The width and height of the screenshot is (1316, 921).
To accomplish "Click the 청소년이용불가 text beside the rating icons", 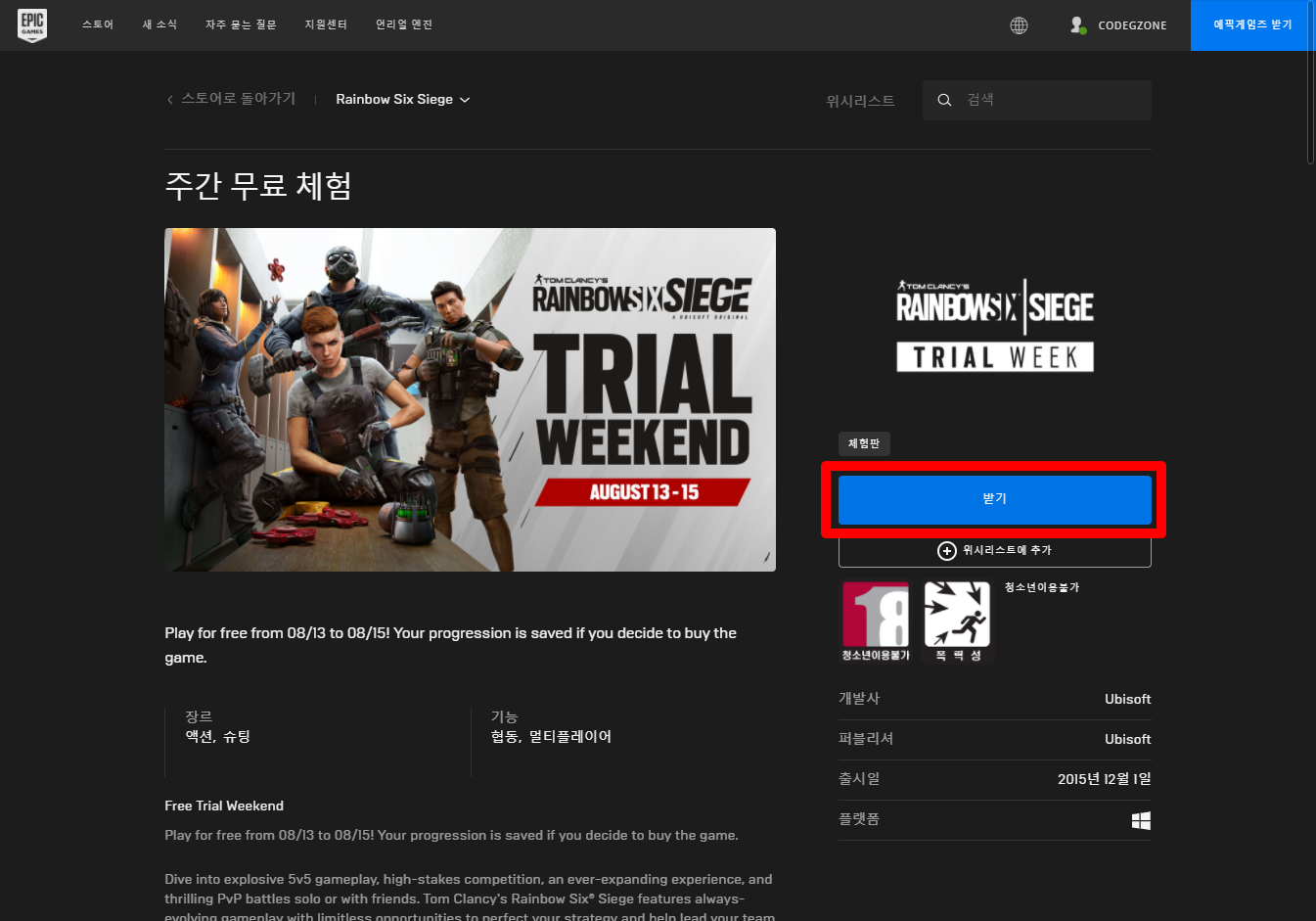I will click(x=1042, y=587).
